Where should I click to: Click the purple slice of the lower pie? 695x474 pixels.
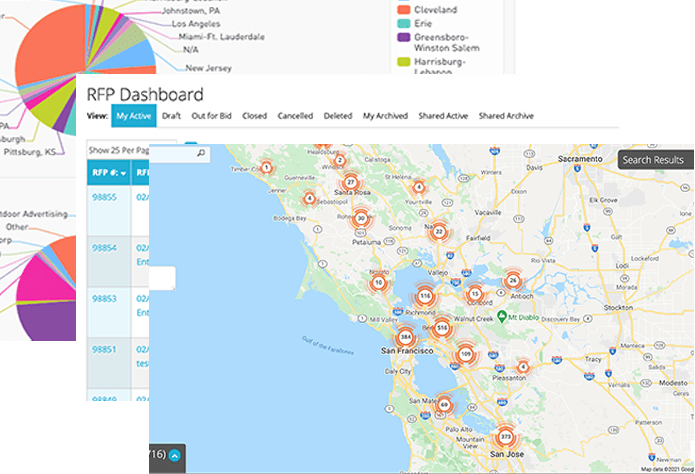point(49,321)
